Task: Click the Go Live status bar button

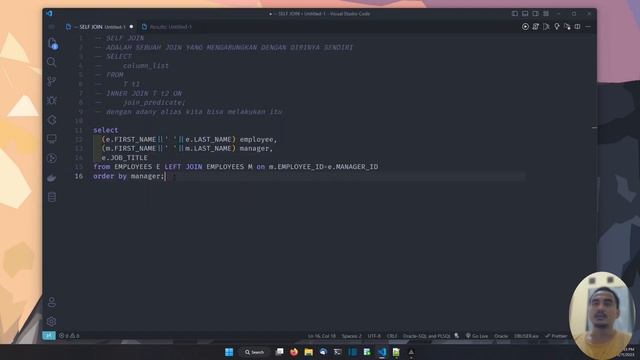Action: tap(477, 336)
